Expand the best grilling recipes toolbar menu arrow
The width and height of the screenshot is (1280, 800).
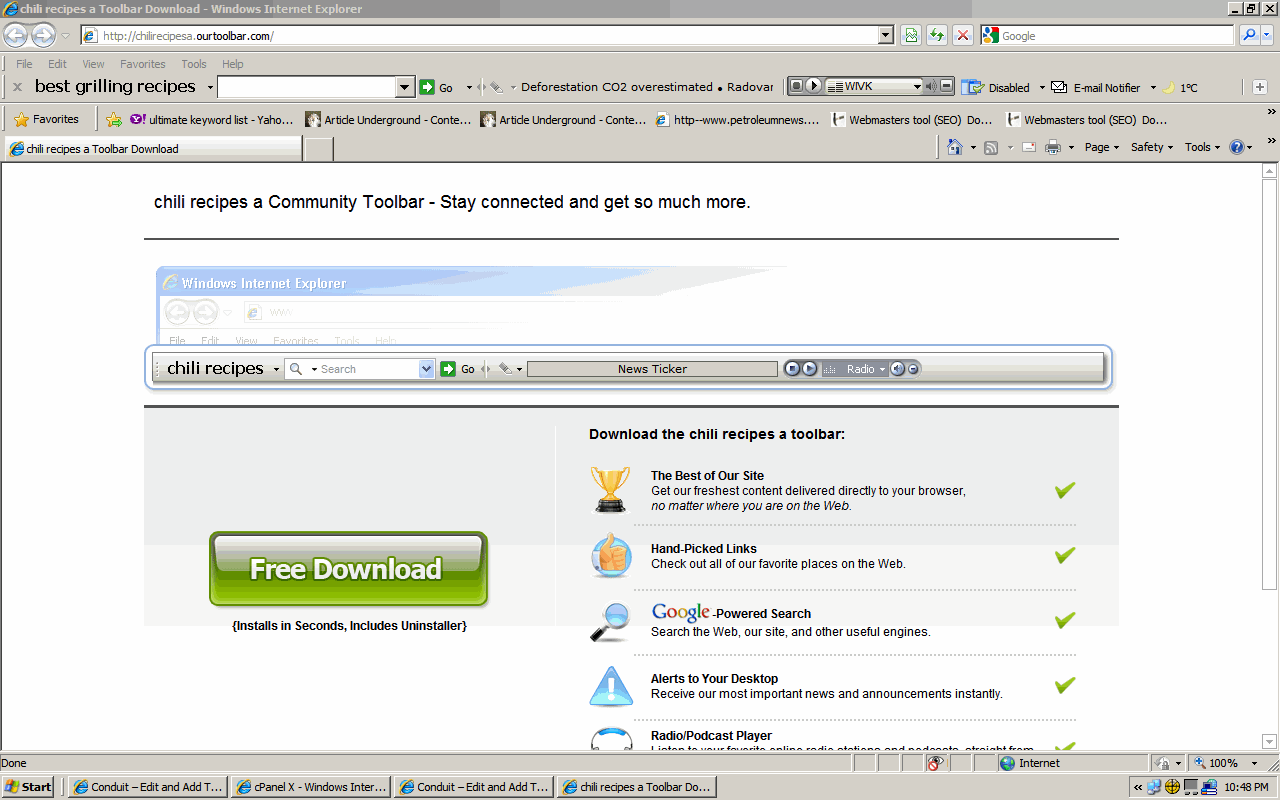[209, 88]
